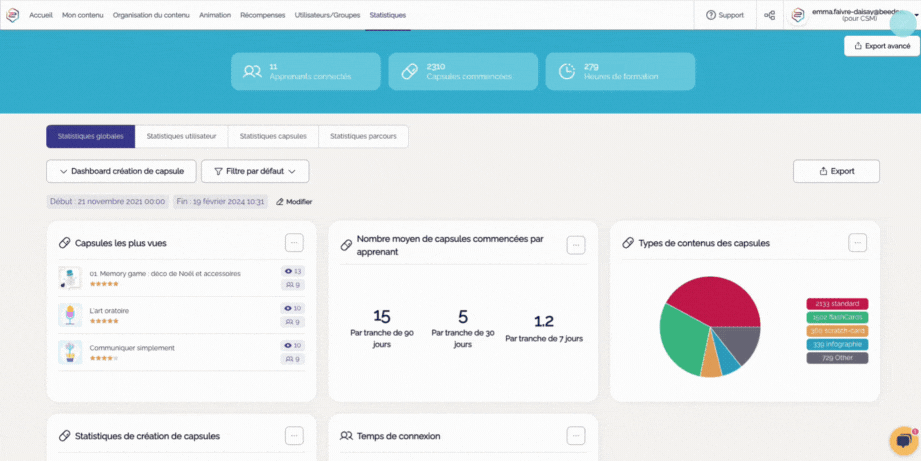The height and width of the screenshot is (461, 921).
Task: Open the chat support widget icon
Action: coord(902,441)
